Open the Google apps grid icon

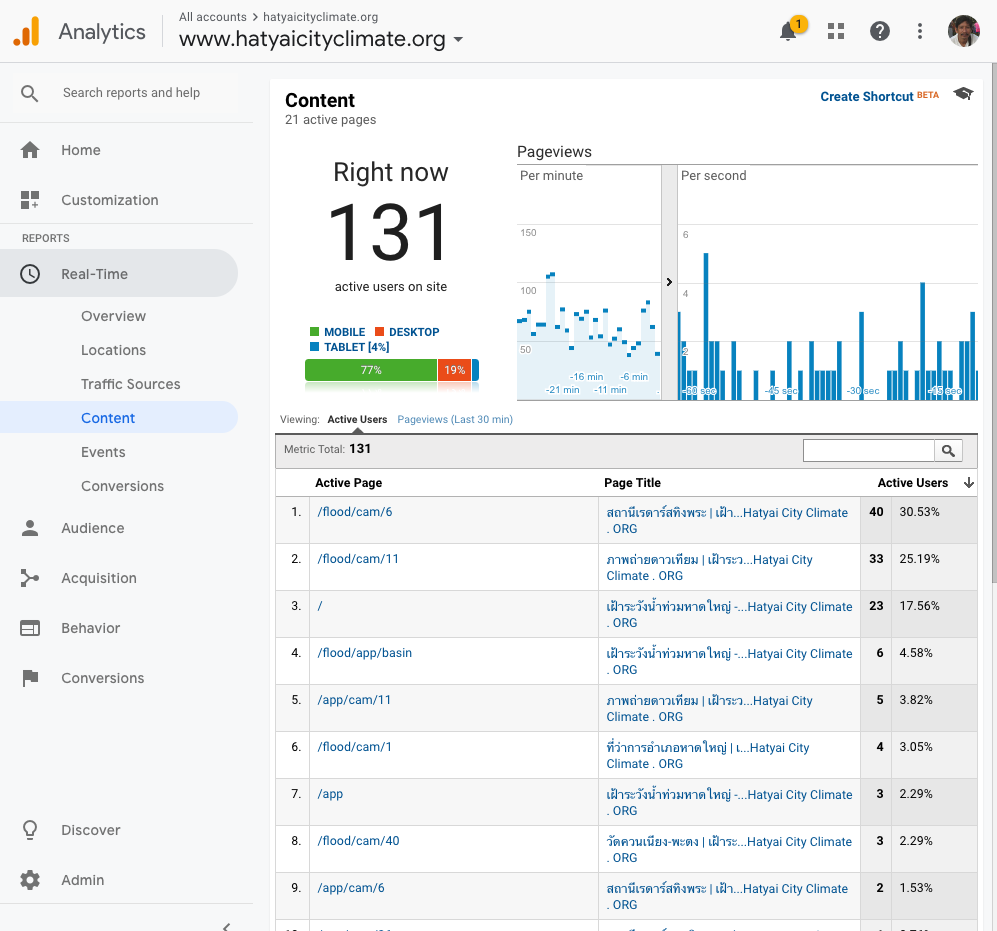pos(836,31)
